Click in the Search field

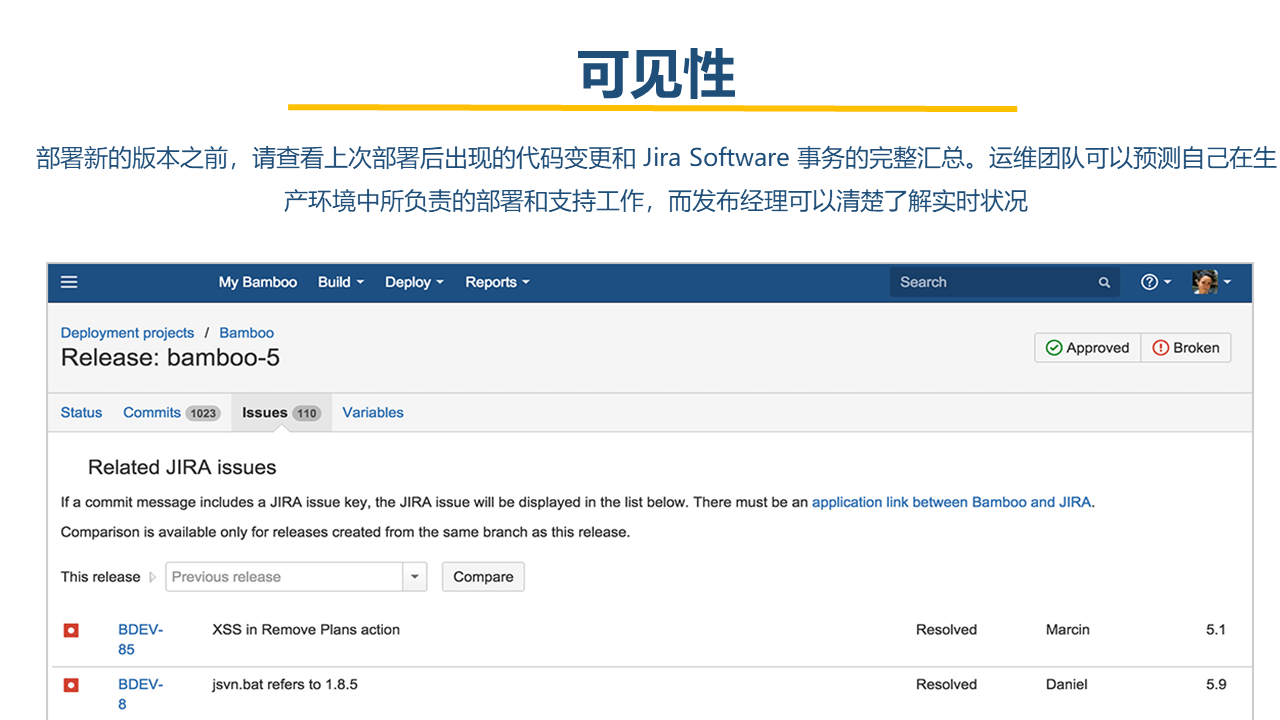(1004, 282)
